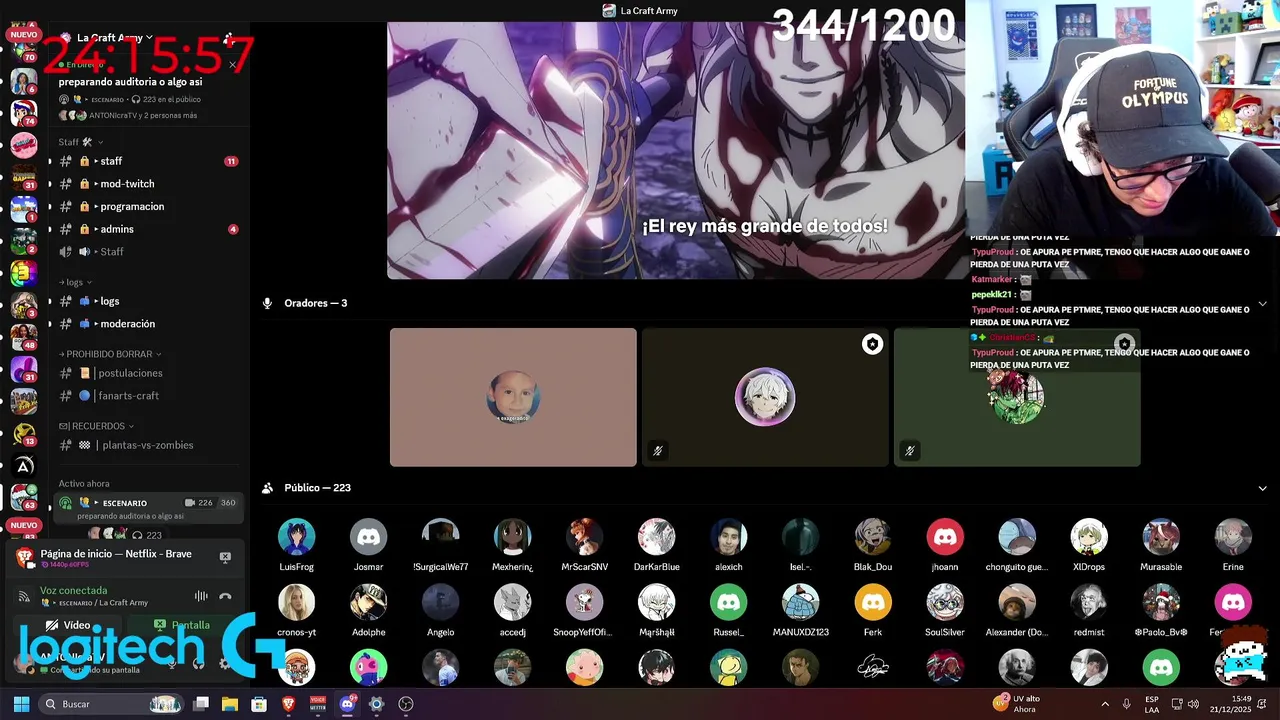The image size is (1280, 720).
Task: Open the shared stream video
Action: click(676, 150)
